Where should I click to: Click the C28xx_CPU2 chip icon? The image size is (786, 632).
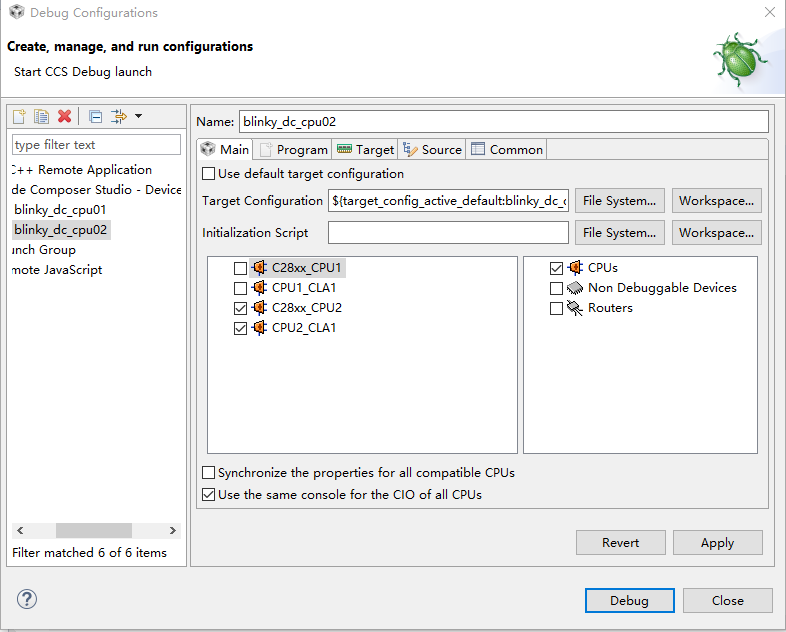click(259, 307)
